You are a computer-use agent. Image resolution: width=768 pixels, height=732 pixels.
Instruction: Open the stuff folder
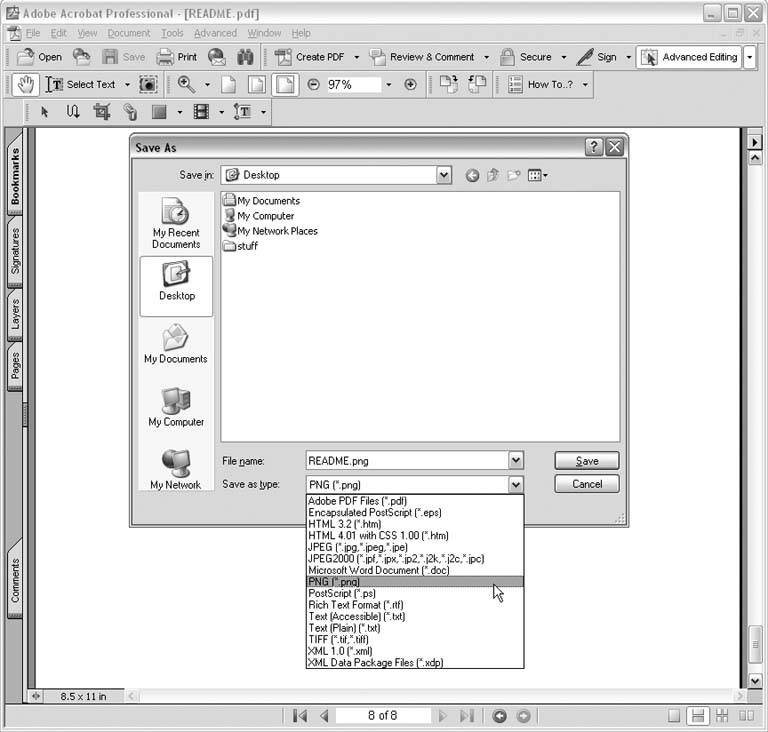pyautogui.click(x=247, y=246)
